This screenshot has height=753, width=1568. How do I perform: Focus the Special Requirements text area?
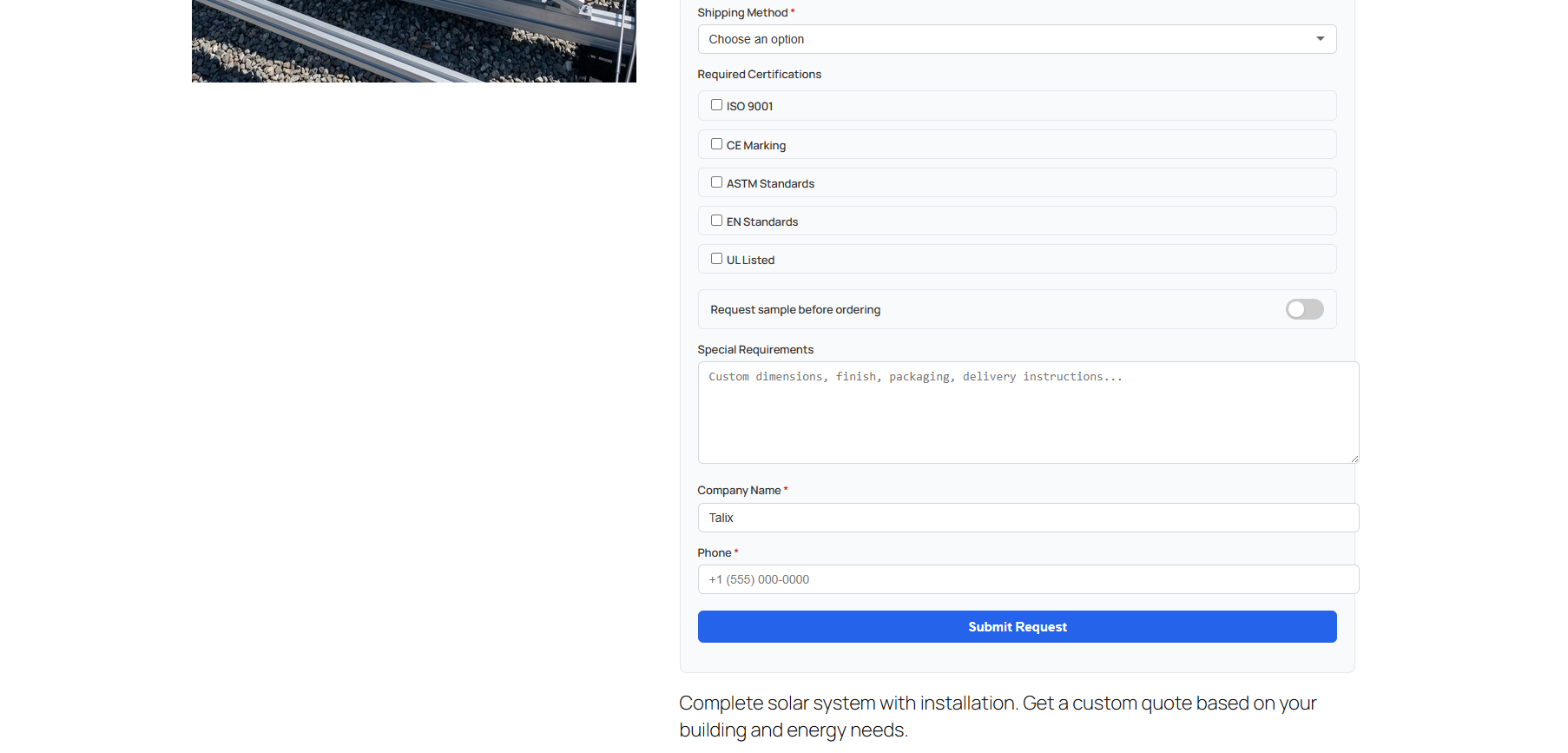click(x=1027, y=413)
